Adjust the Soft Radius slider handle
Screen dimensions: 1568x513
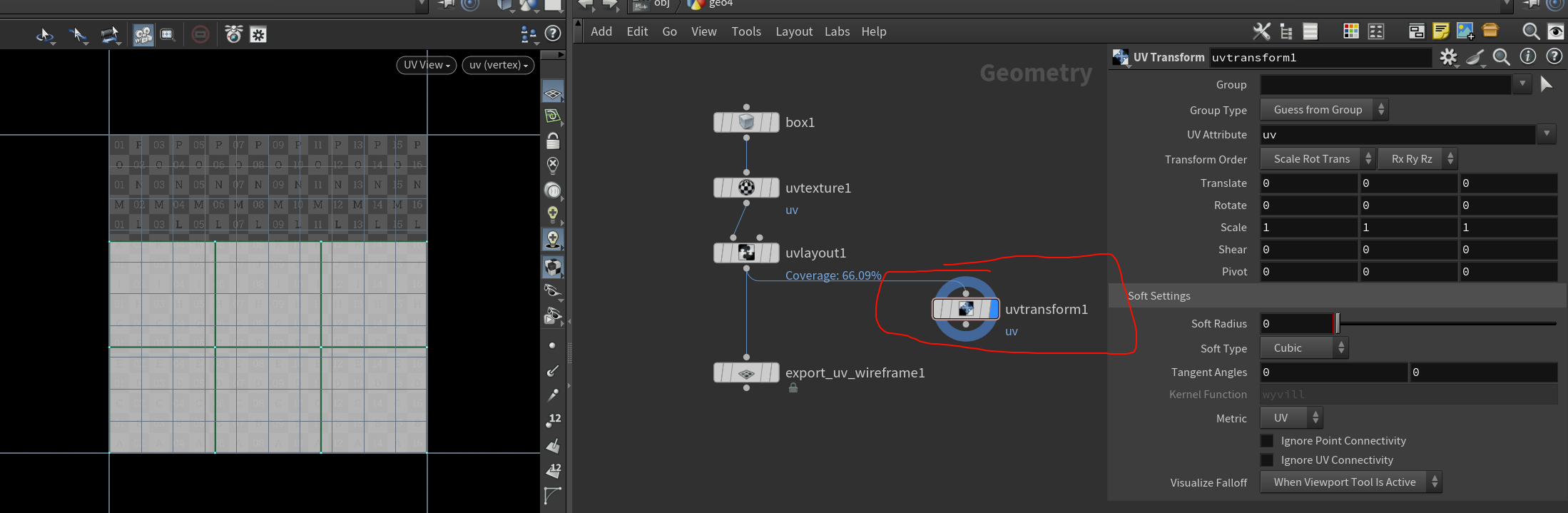[1338, 323]
